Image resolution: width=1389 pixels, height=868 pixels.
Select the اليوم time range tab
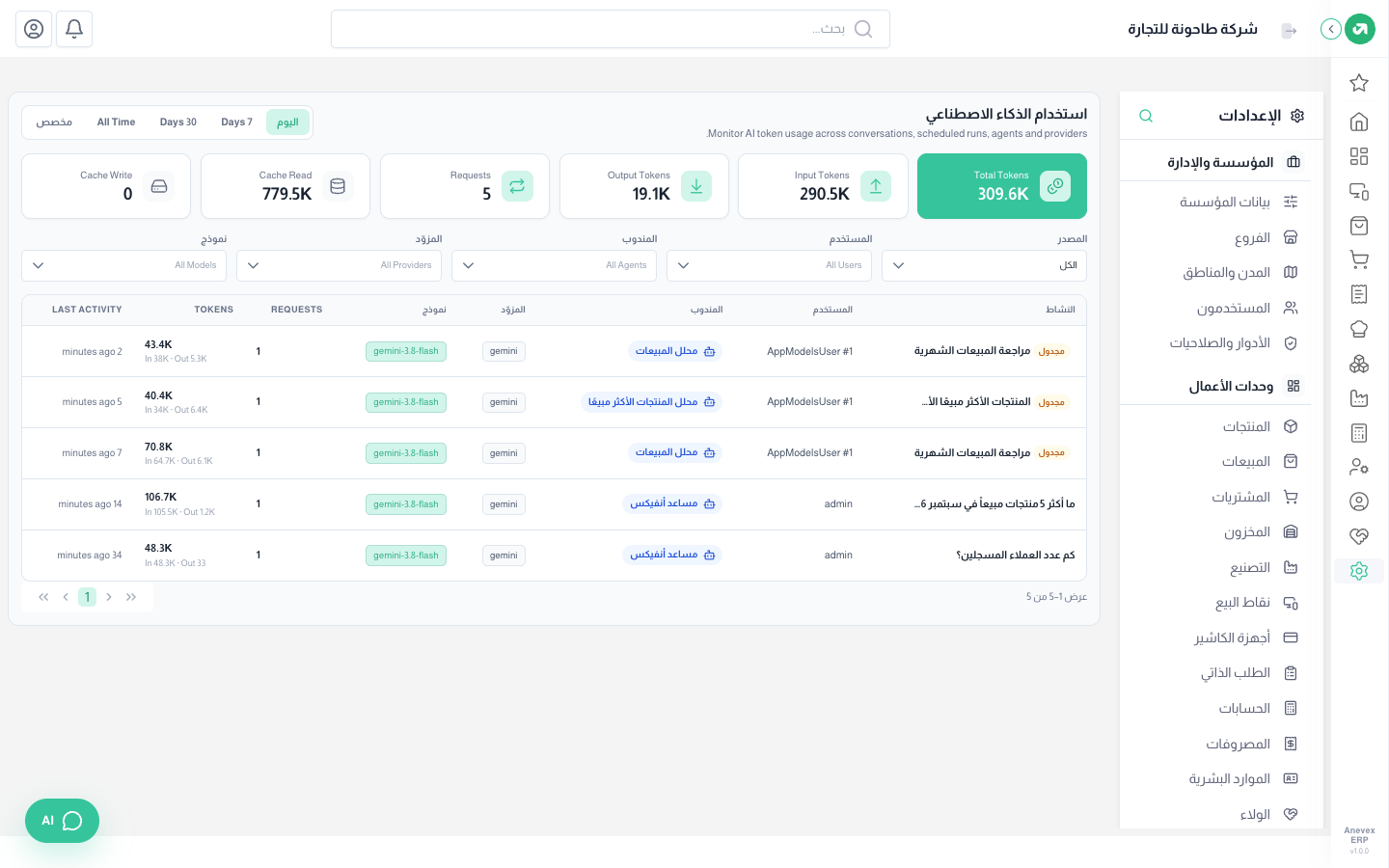(x=287, y=122)
